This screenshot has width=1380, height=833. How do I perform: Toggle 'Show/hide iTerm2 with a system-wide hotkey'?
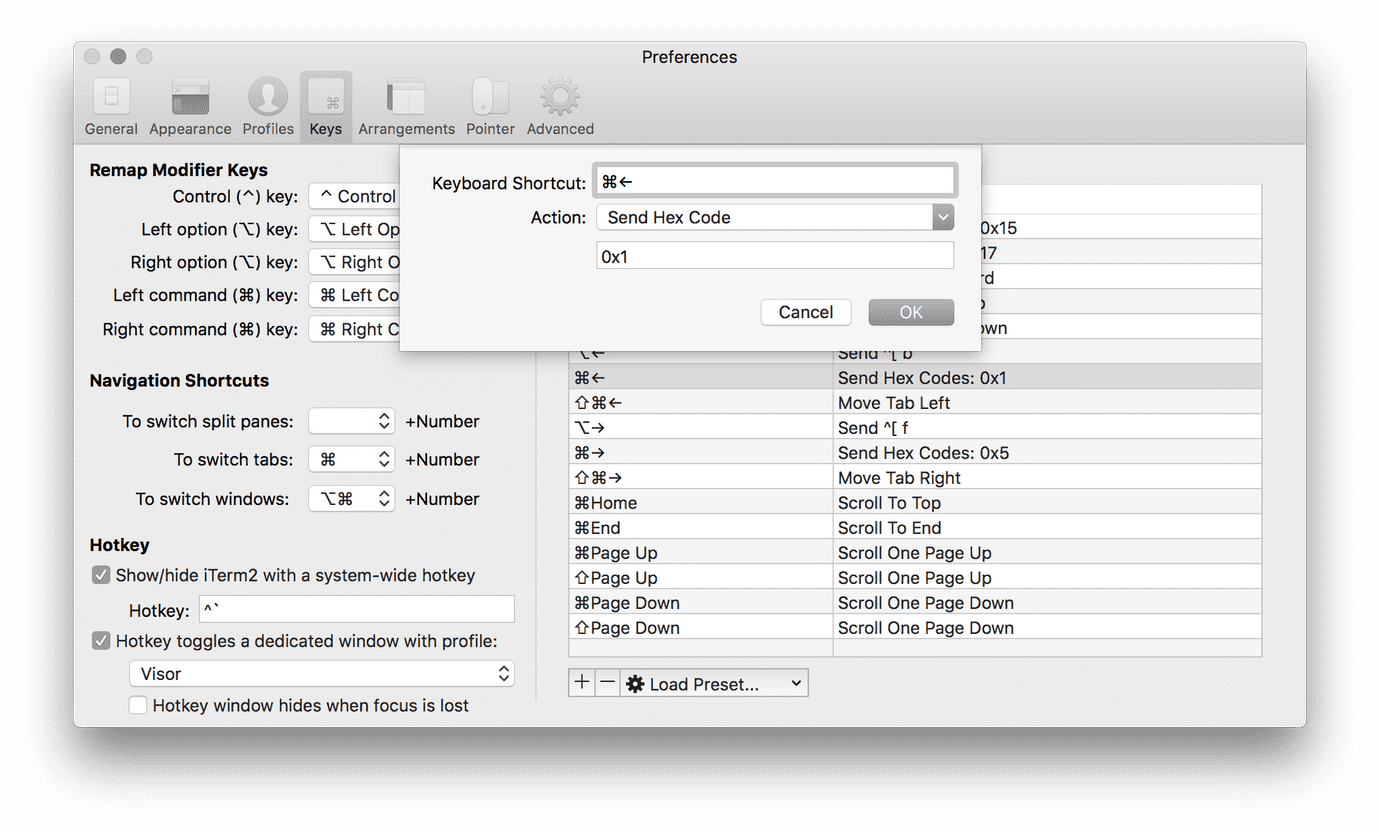tap(100, 575)
